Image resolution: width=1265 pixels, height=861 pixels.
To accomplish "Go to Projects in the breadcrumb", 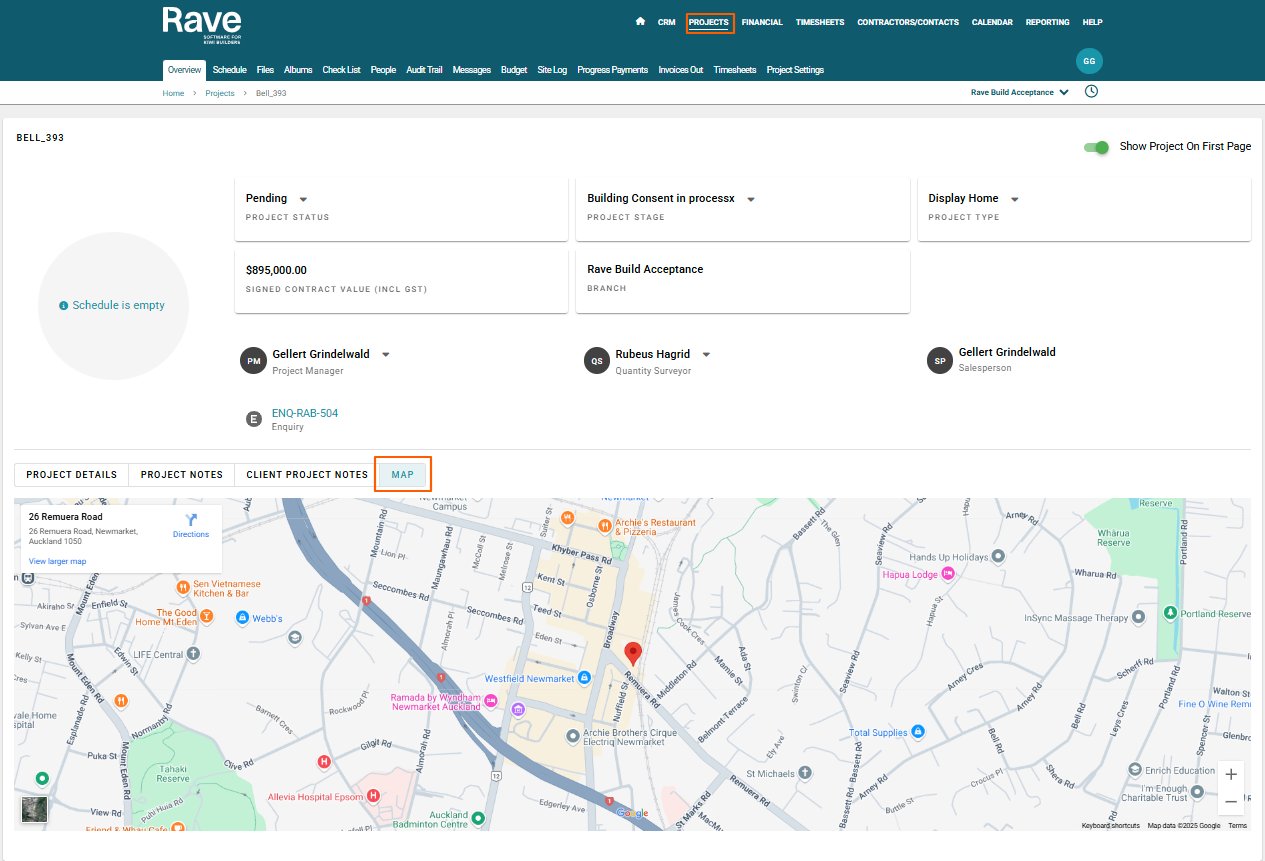I will (x=220, y=93).
